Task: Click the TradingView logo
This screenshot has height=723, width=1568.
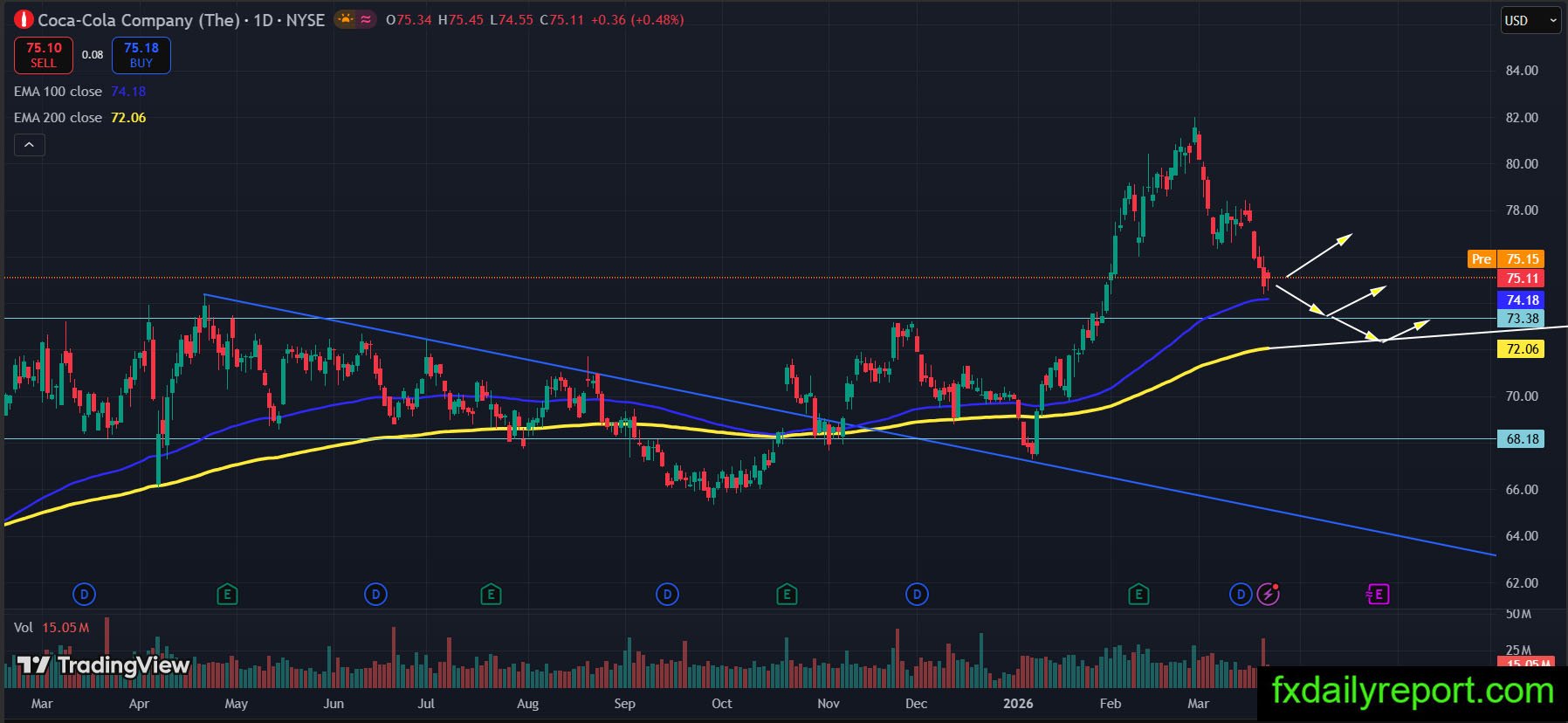Action: 104,665
